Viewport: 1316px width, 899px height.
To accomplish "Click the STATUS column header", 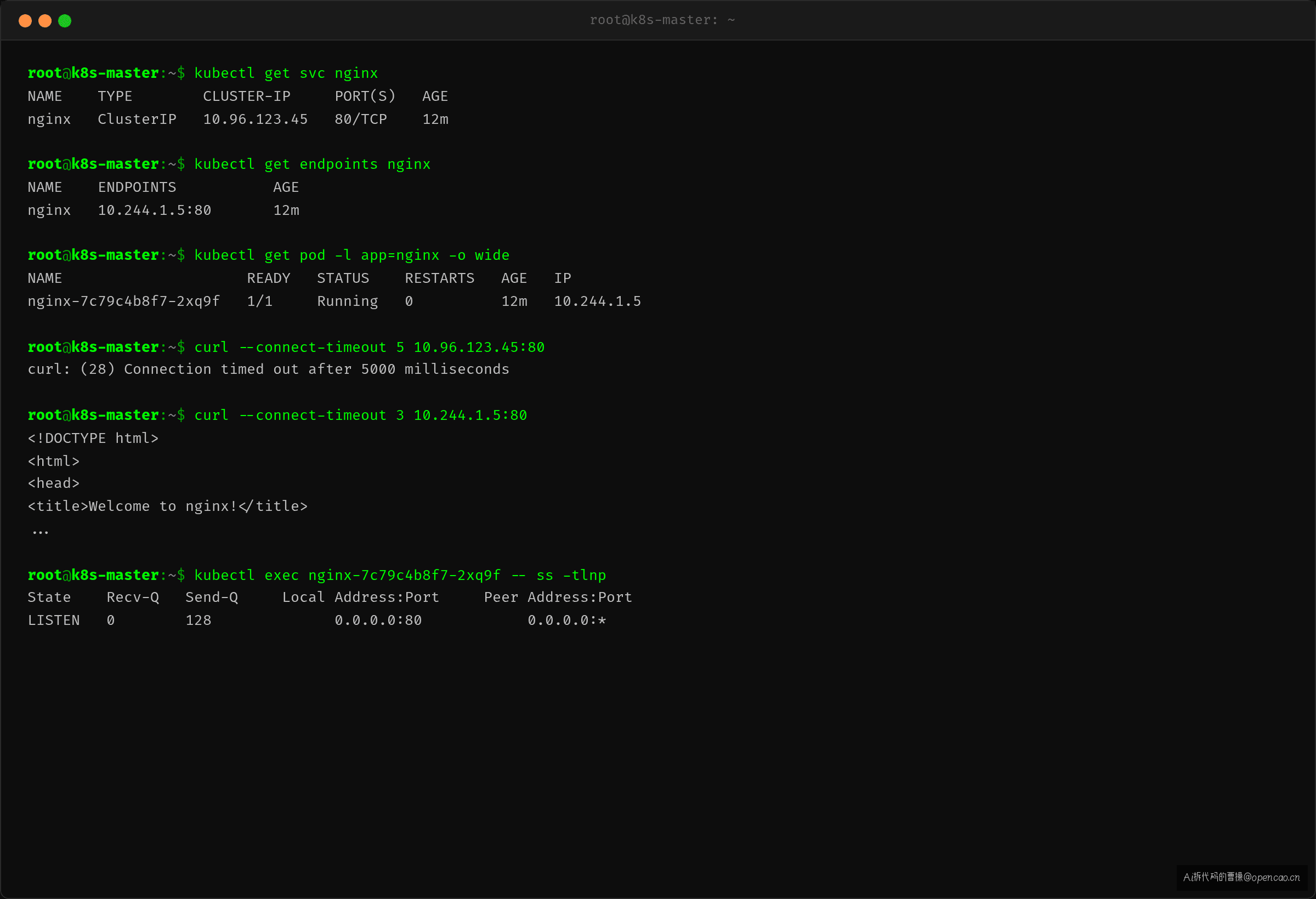I will tap(343, 278).
